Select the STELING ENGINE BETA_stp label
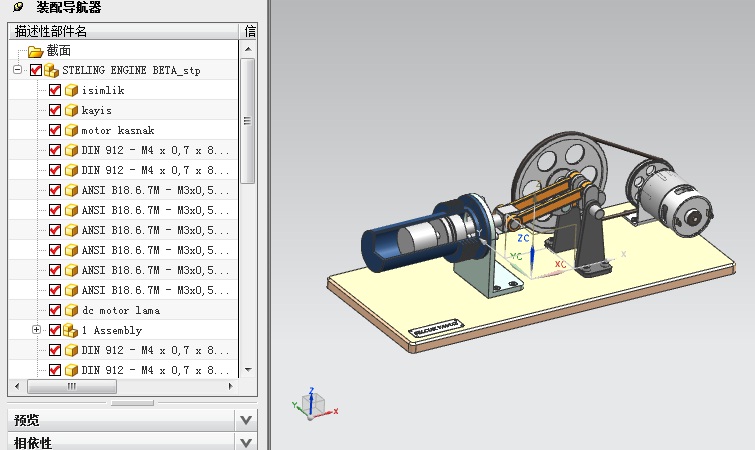The height and width of the screenshot is (450, 755). coord(131,70)
